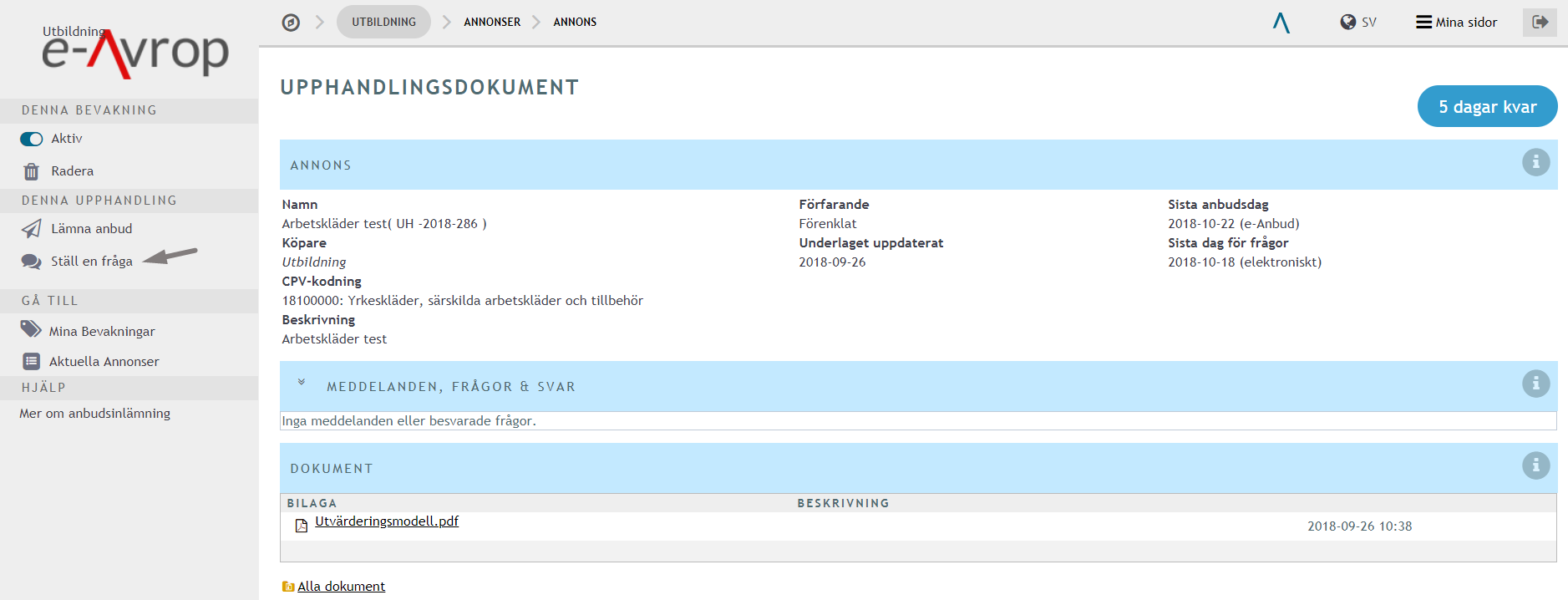Click the BILAGA column header
This screenshot has width=1568, height=600.
[312, 503]
